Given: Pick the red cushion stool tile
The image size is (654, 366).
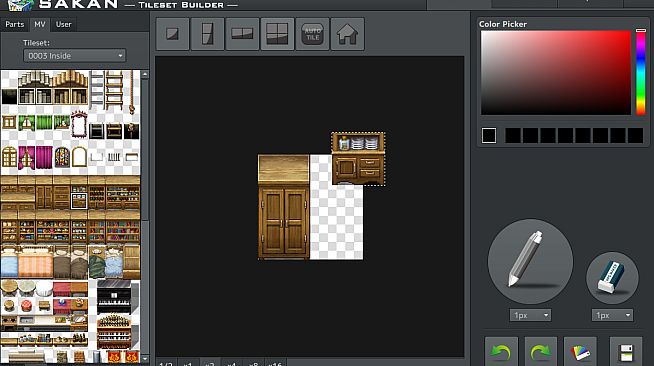Looking at the screenshot, I should [27, 305].
